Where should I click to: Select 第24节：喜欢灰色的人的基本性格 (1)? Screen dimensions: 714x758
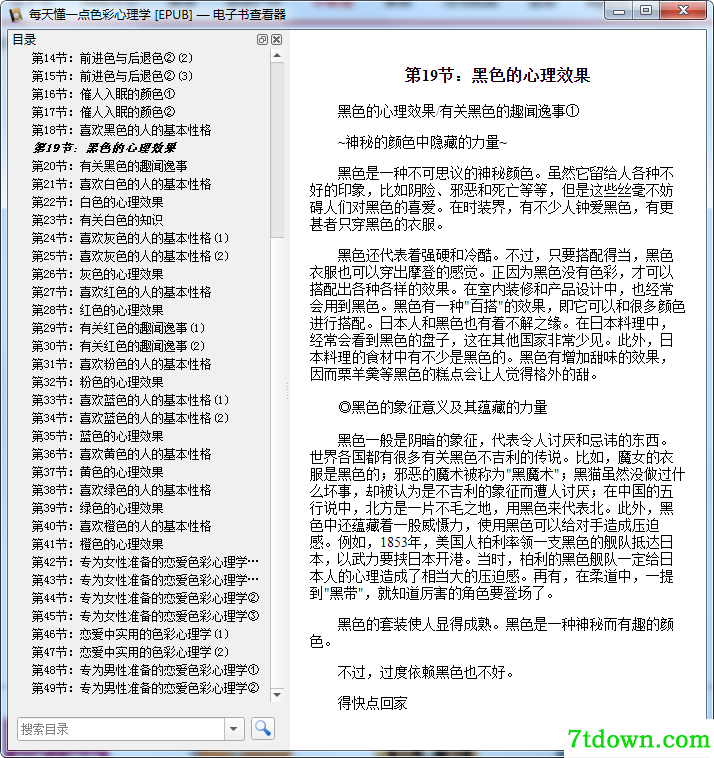[130, 238]
